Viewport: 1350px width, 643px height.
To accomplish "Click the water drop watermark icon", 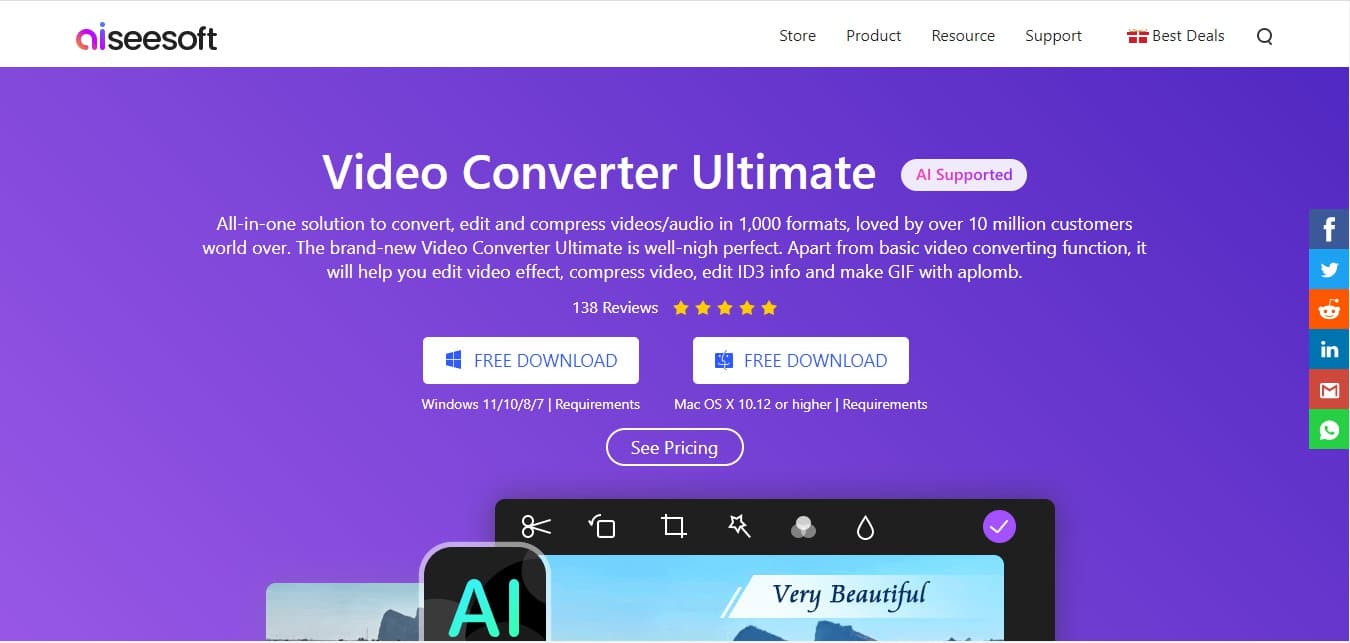I will (x=865, y=527).
